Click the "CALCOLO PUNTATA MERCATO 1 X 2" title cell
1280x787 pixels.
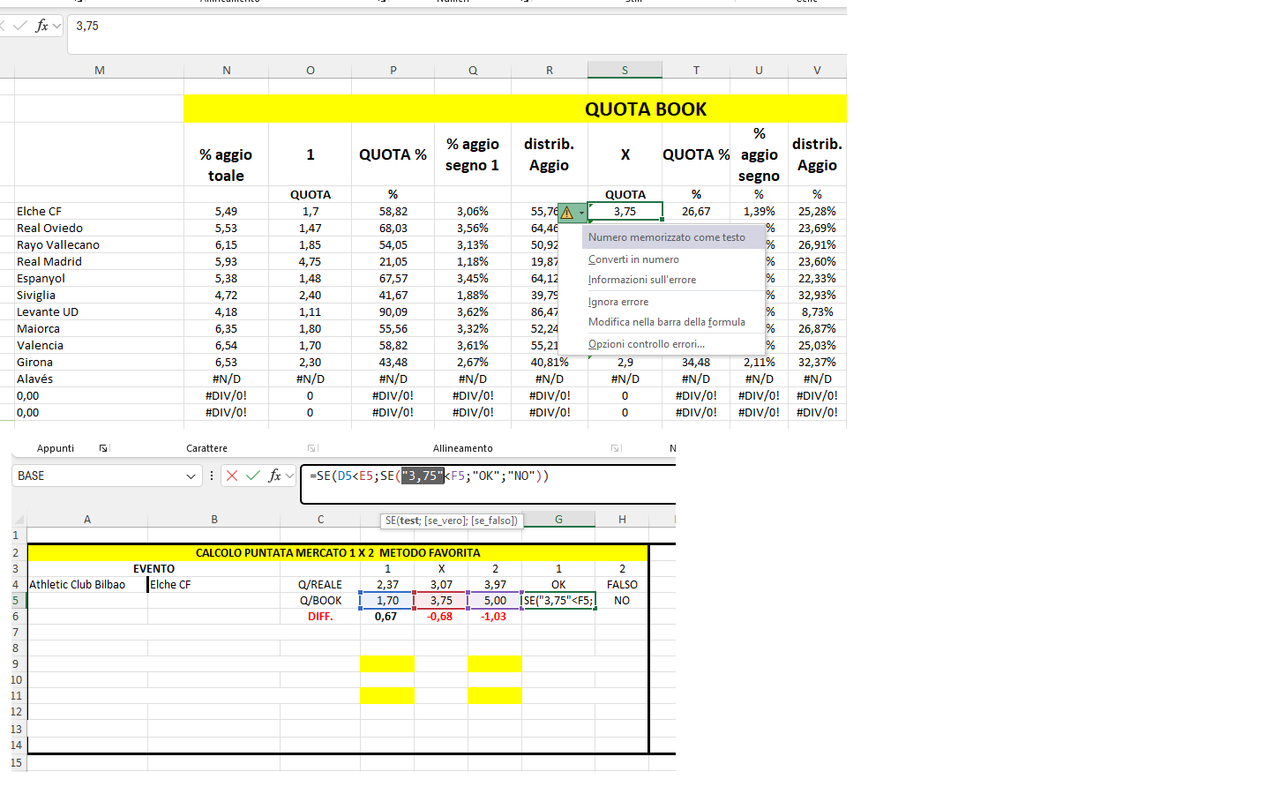tap(338, 553)
